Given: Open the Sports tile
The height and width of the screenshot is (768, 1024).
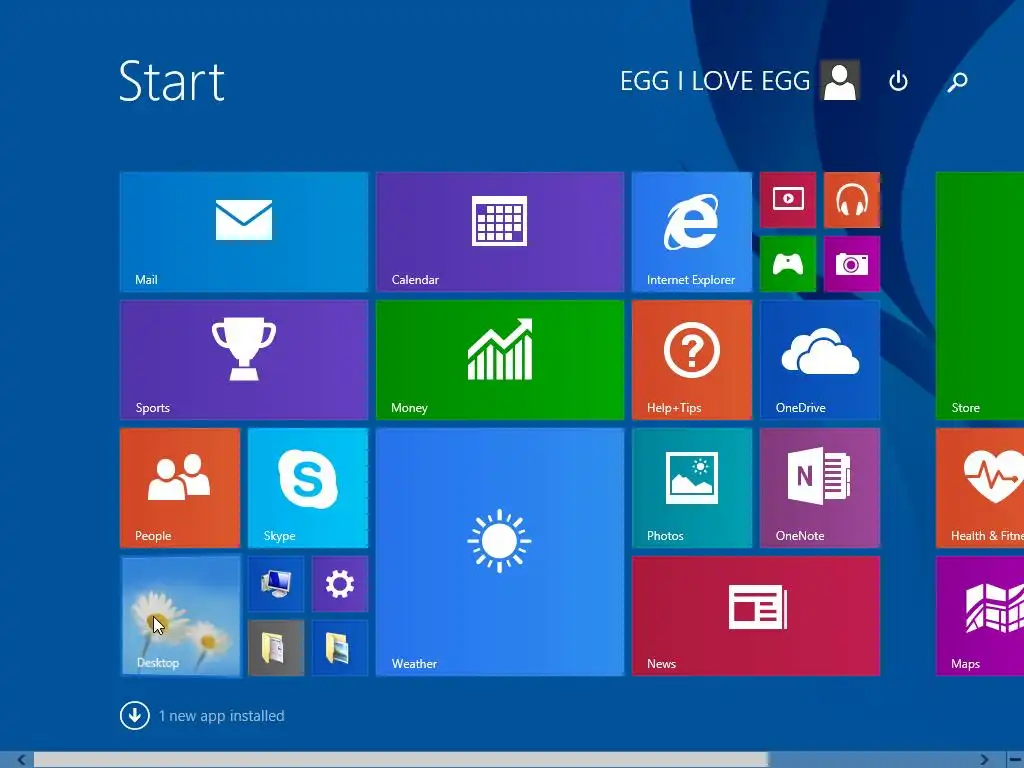Looking at the screenshot, I should tap(244, 360).
